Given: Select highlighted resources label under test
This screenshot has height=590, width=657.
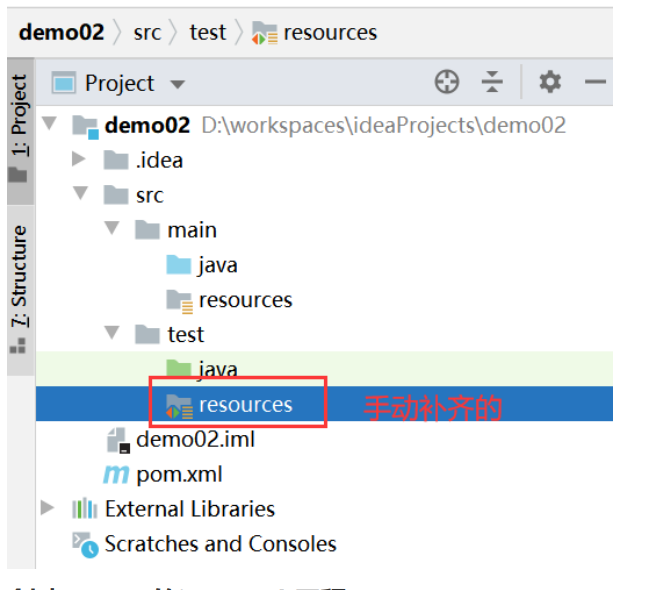Looking at the screenshot, I should (246, 405).
